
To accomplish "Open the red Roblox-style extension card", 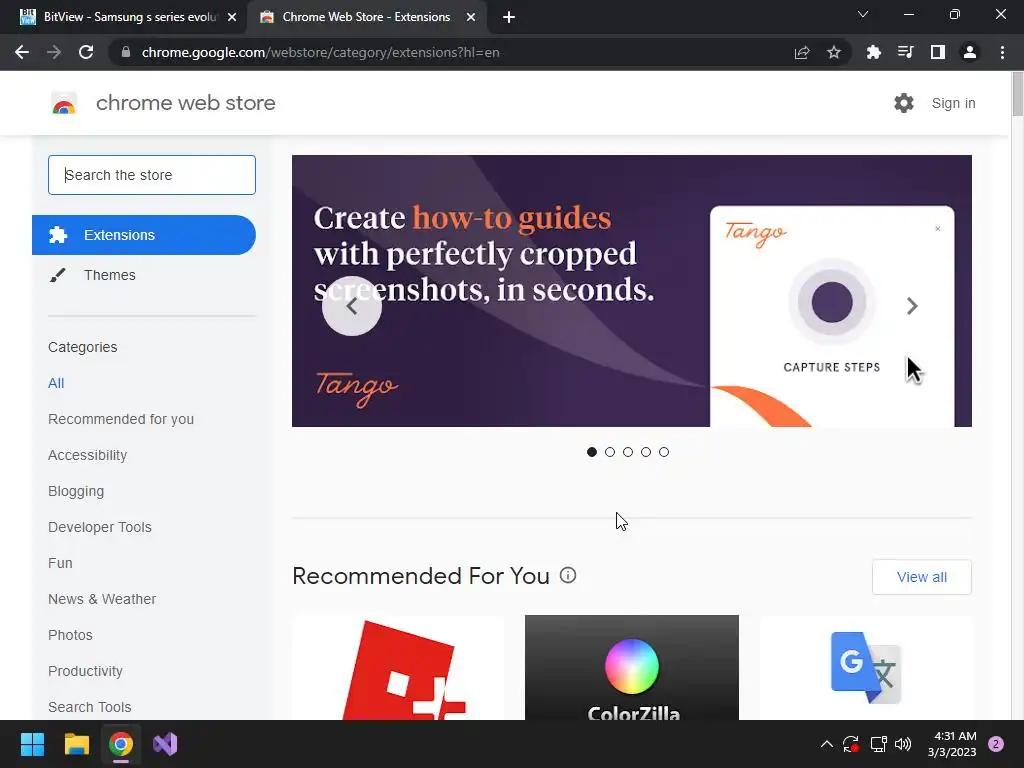I will (x=398, y=667).
